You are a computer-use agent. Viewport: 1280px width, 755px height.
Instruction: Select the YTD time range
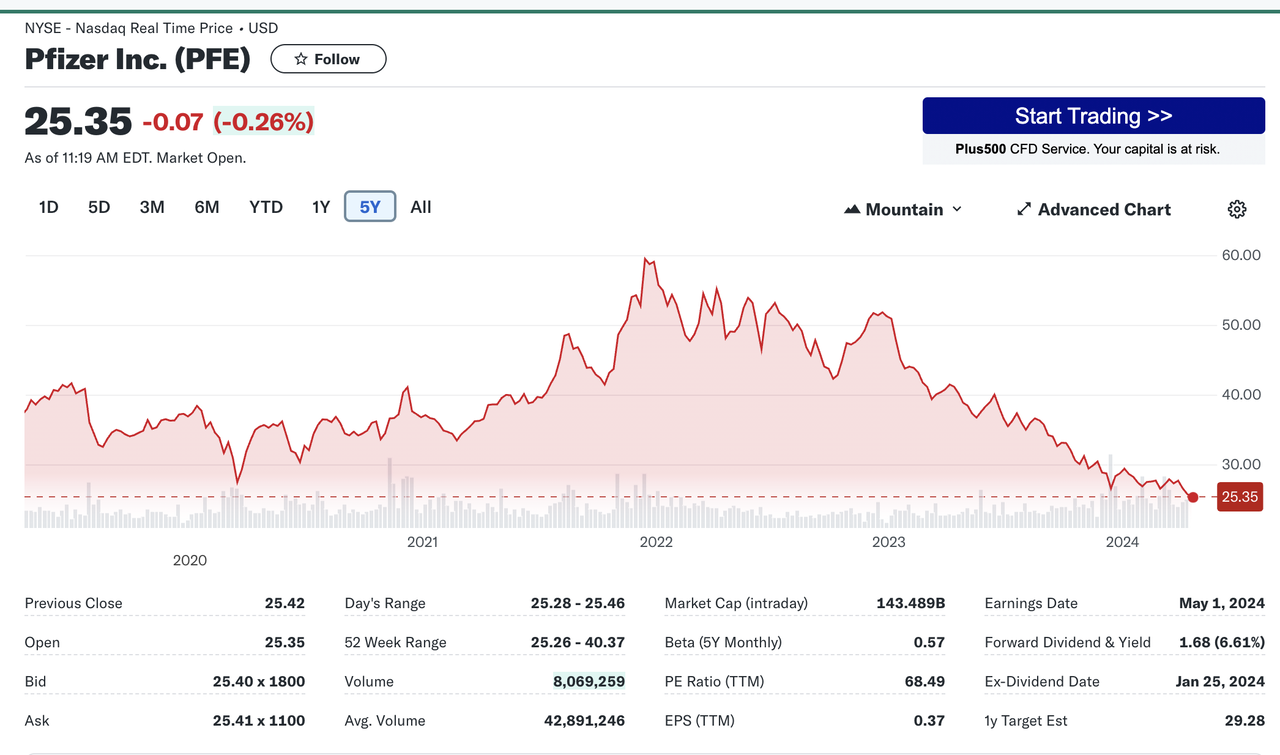(266, 207)
